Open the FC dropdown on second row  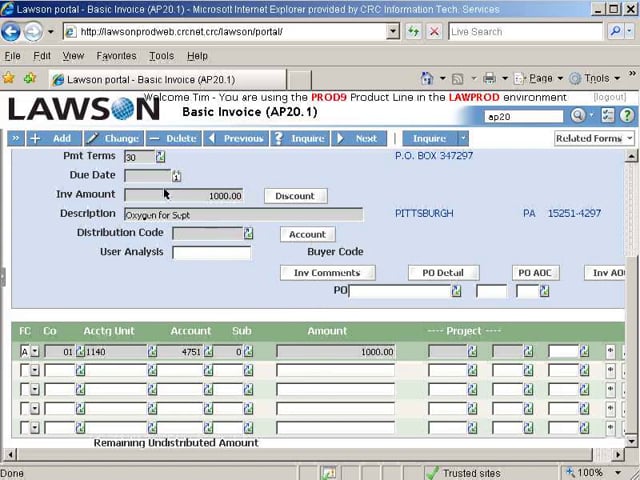click(x=35, y=370)
